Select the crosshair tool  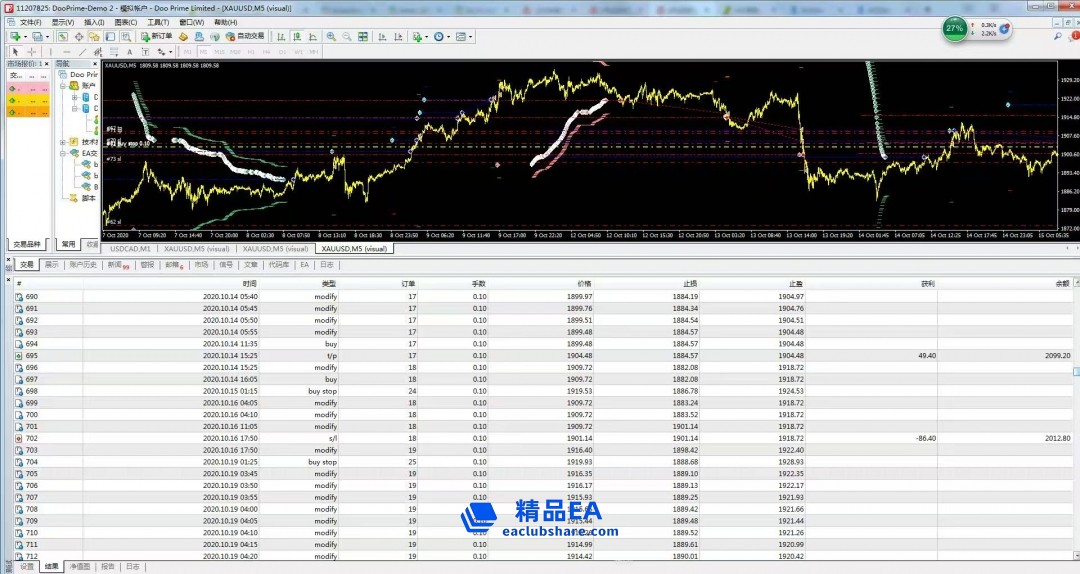31,51
